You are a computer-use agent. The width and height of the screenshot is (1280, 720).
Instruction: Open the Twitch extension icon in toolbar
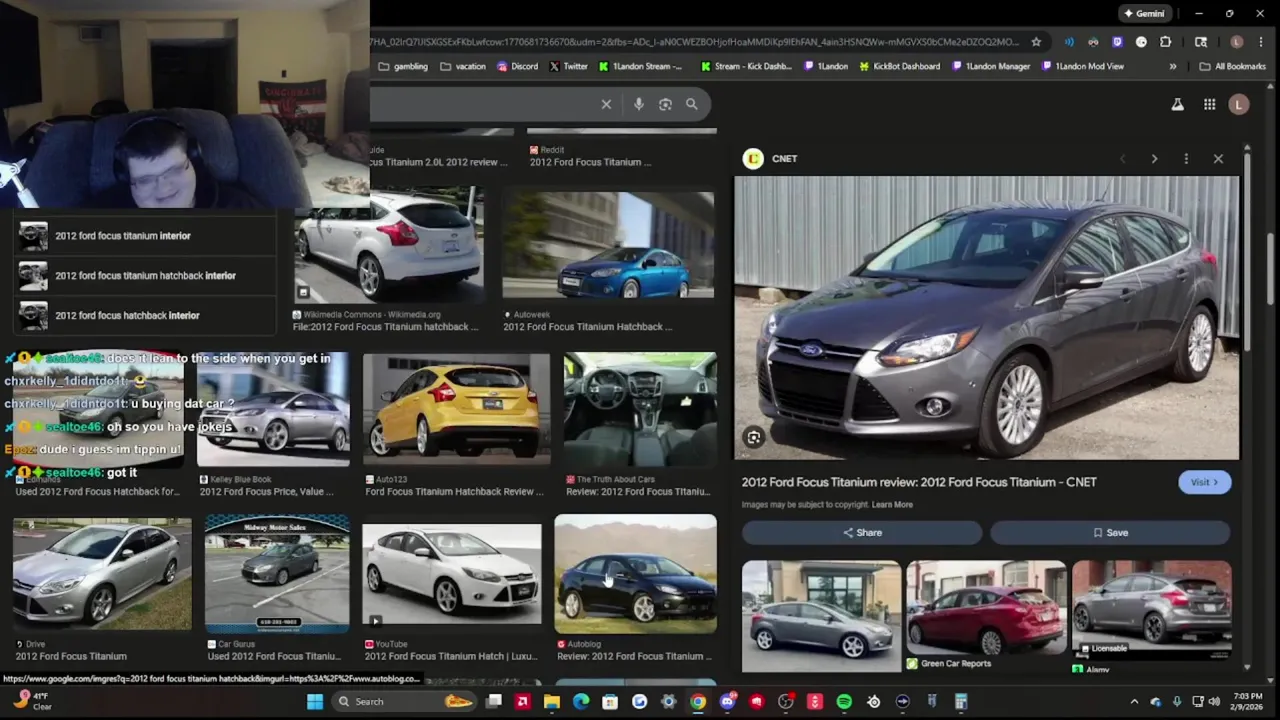pos(1117,42)
